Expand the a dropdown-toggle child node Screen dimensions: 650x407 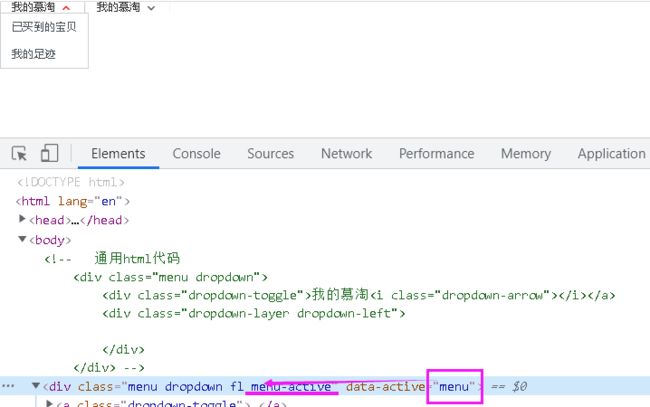[49, 403]
